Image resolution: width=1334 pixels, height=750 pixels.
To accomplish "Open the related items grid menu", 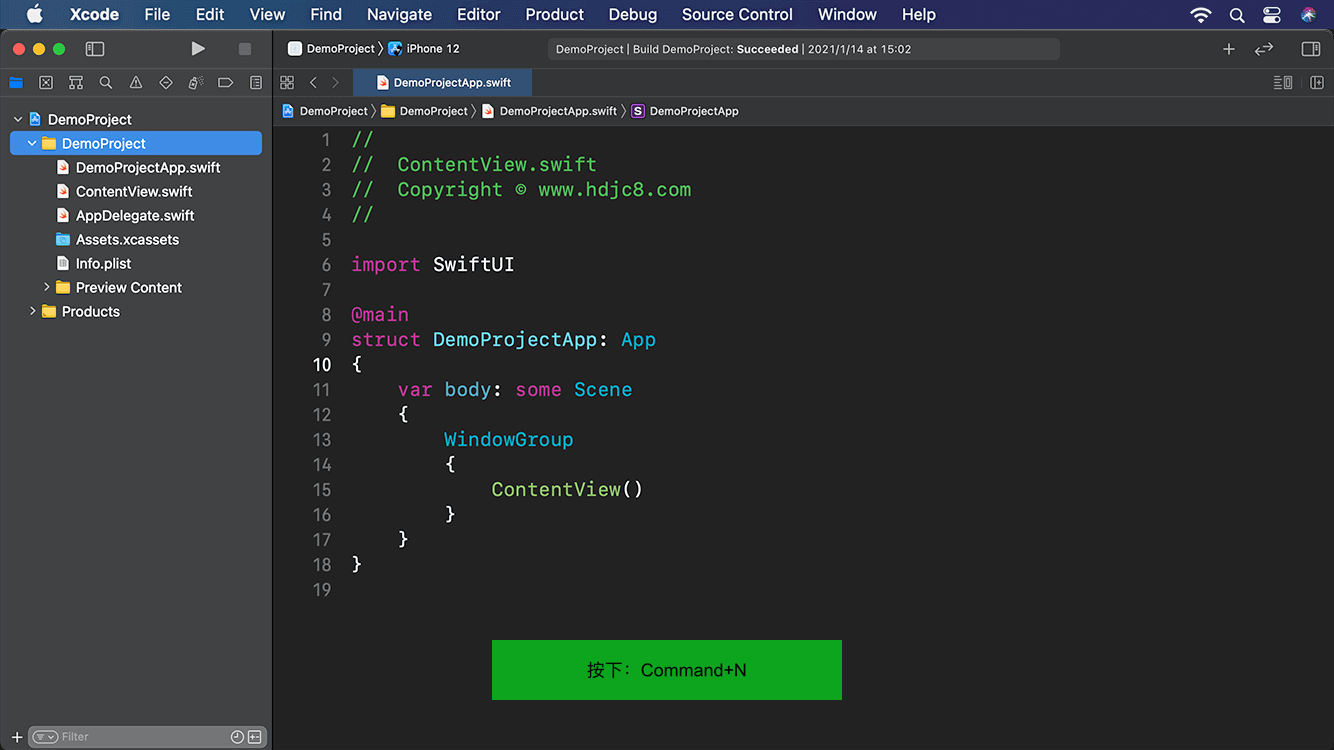I will tap(287, 83).
